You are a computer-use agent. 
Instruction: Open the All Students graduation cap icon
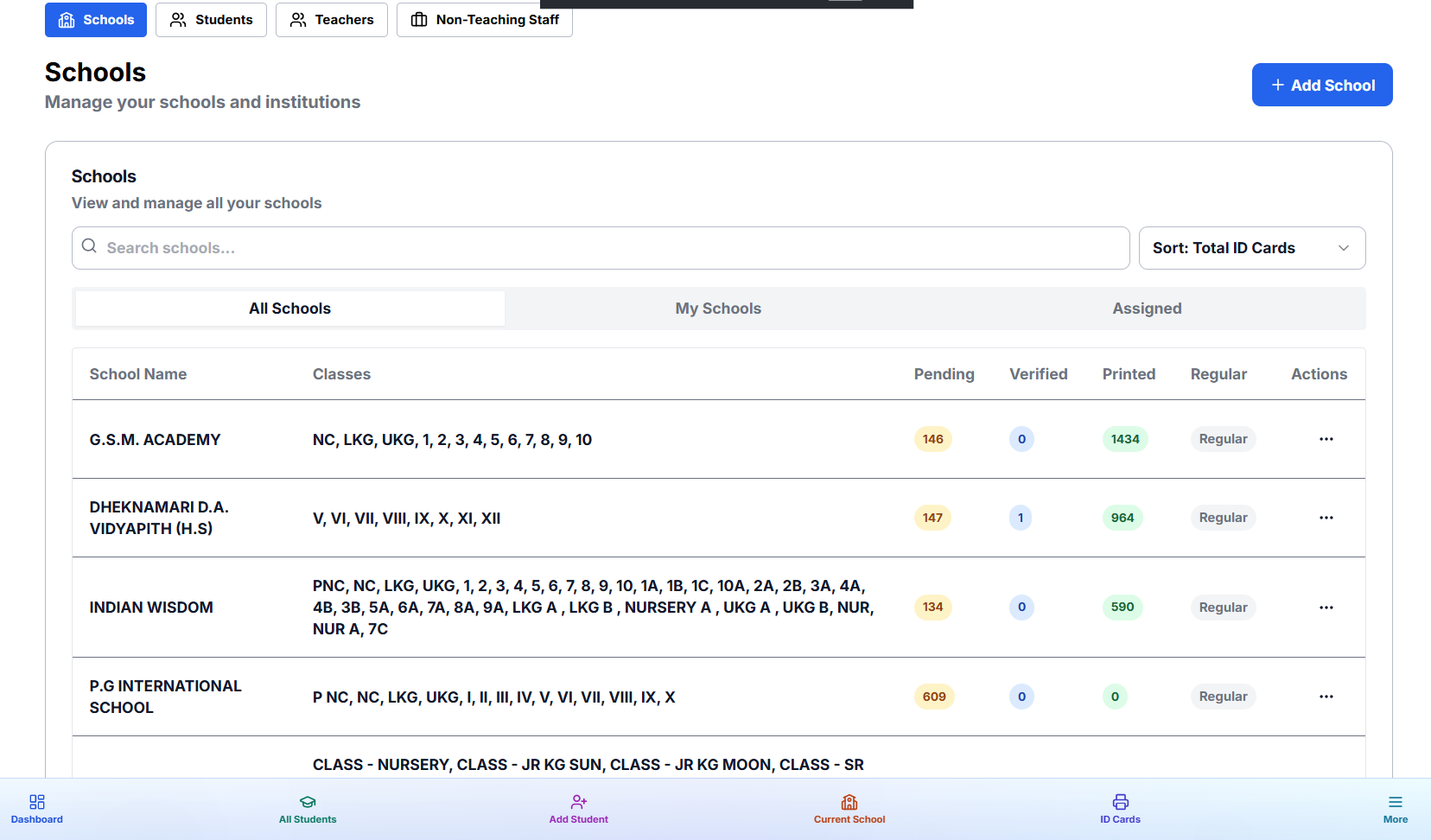coord(308,802)
